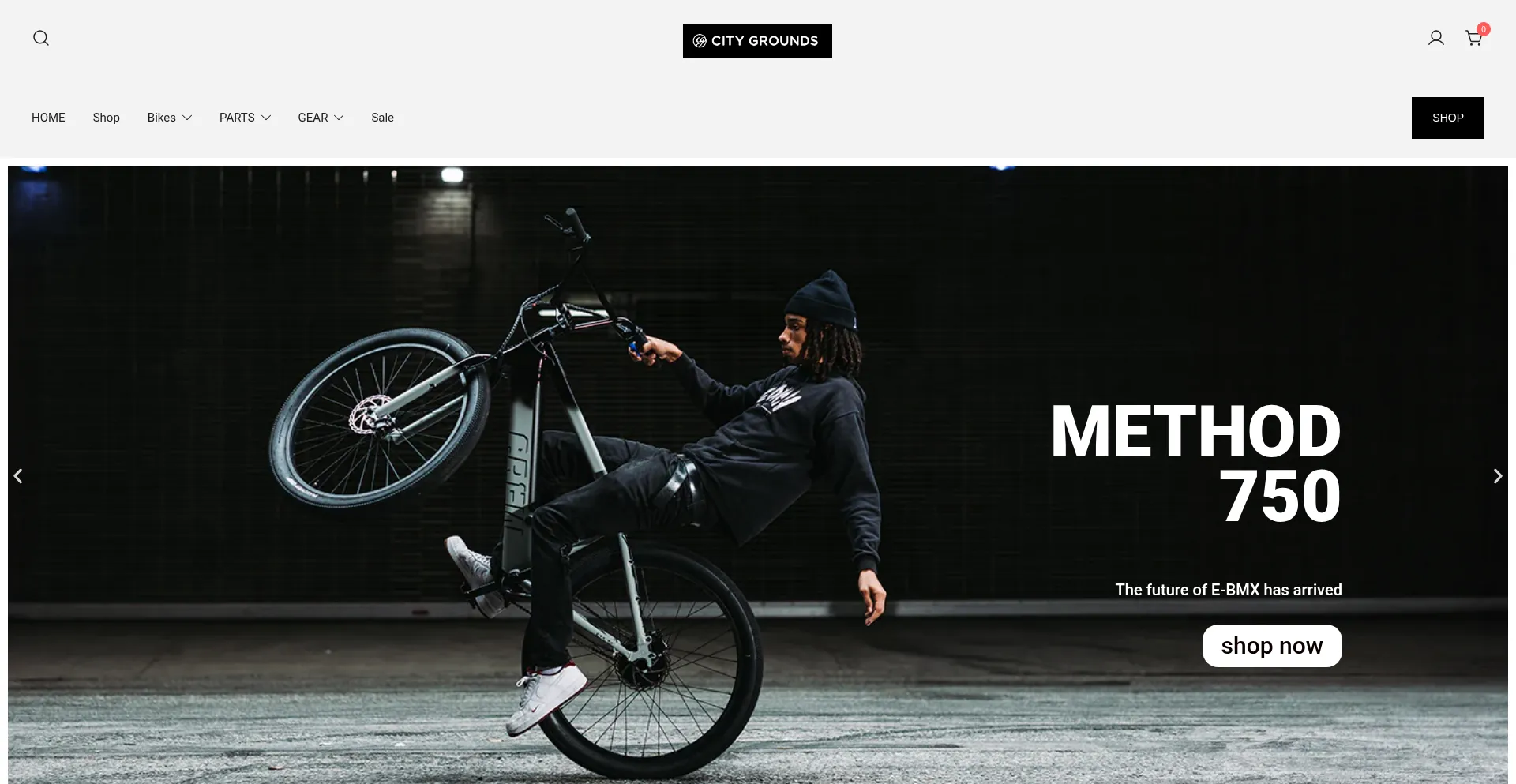Click the E-BMX tagline text
Image resolution: width=1516 pixels, height=784 pixels.
point(1228,590)
